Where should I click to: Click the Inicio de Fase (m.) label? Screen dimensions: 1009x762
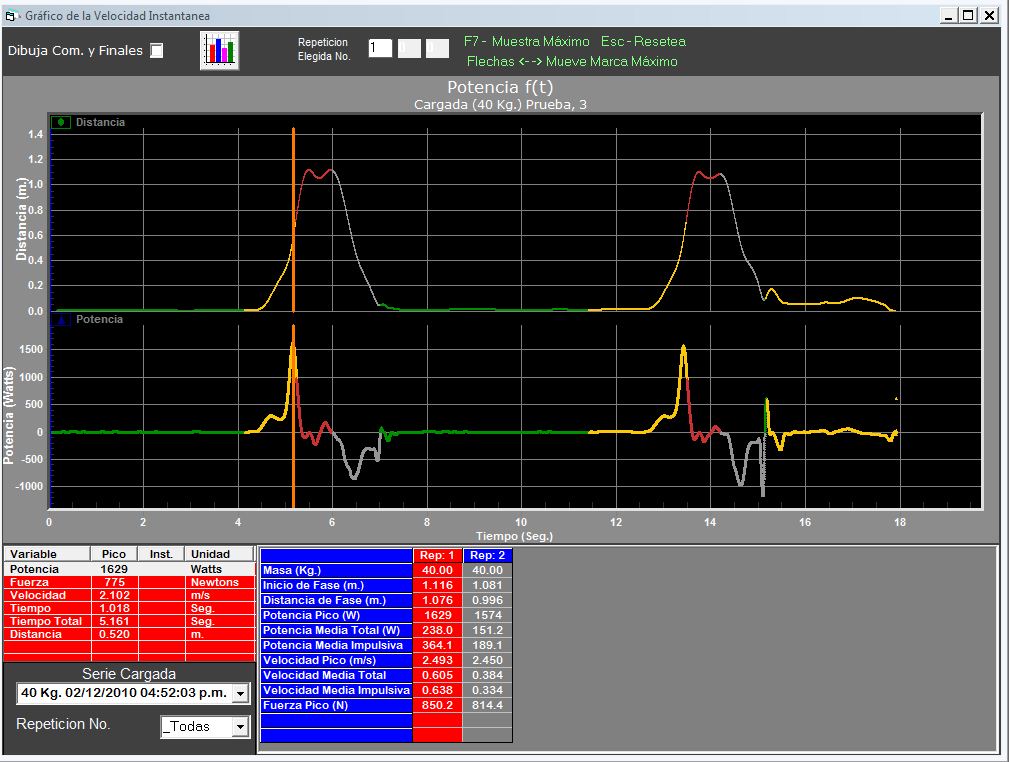(x=337, y=585)
